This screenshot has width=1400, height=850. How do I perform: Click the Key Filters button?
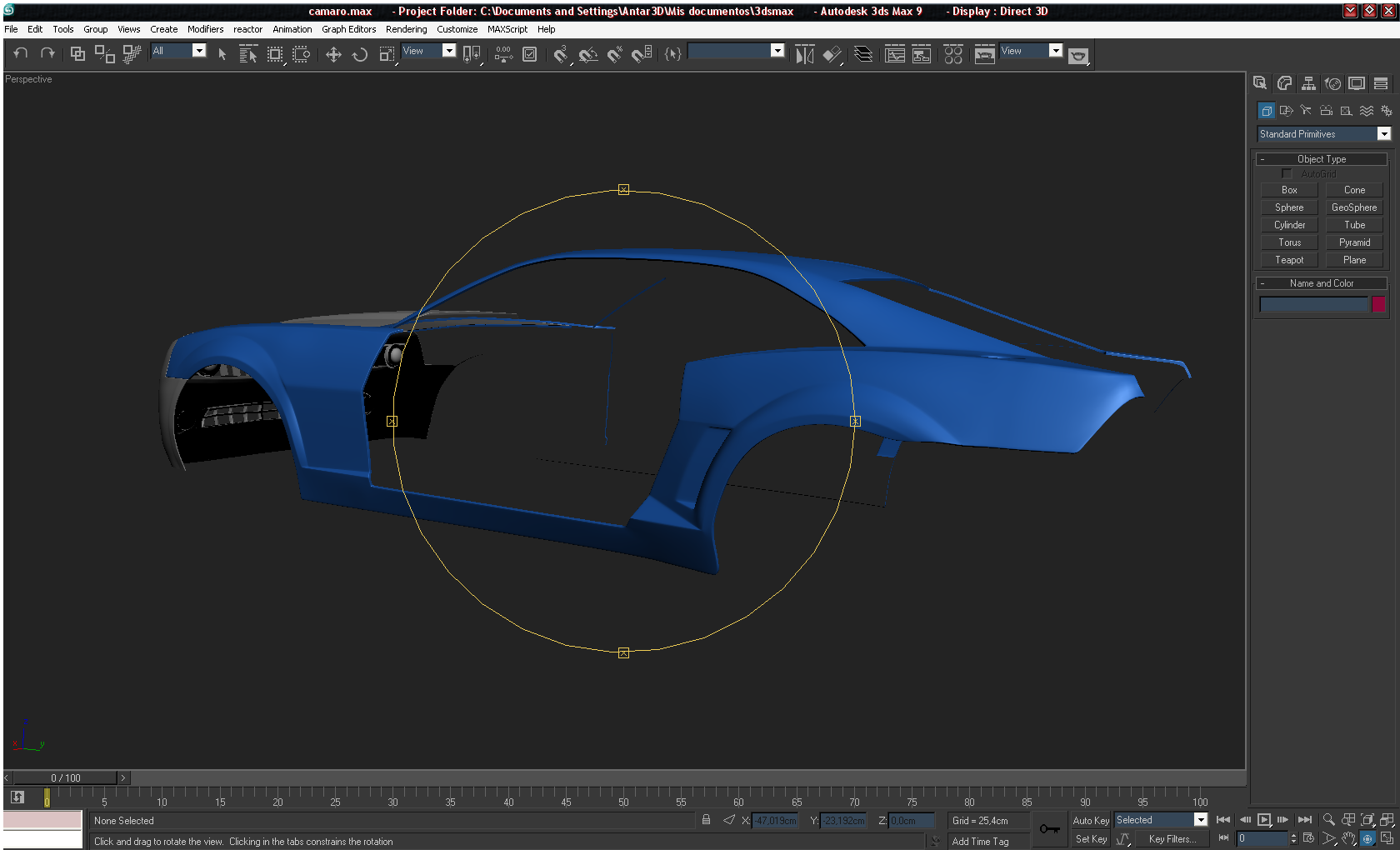click(x=1172, y=839)
